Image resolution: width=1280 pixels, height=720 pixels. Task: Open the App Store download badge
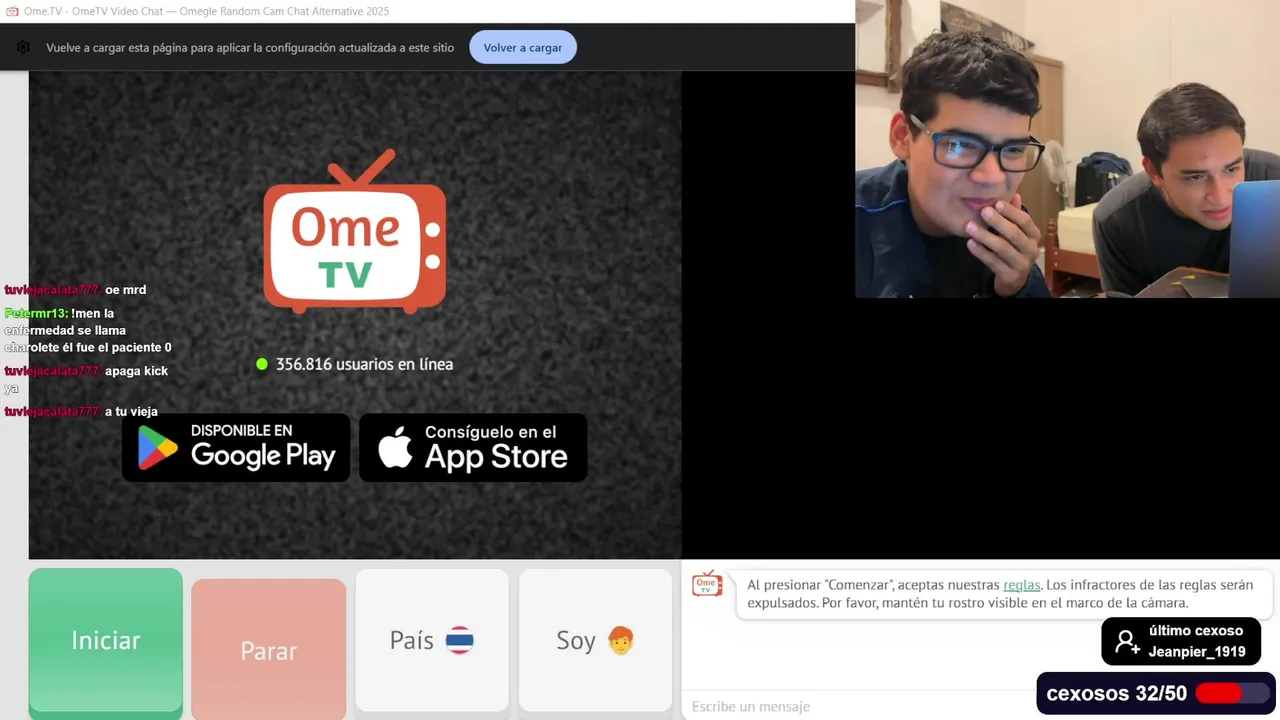click(x=473, y=447)
